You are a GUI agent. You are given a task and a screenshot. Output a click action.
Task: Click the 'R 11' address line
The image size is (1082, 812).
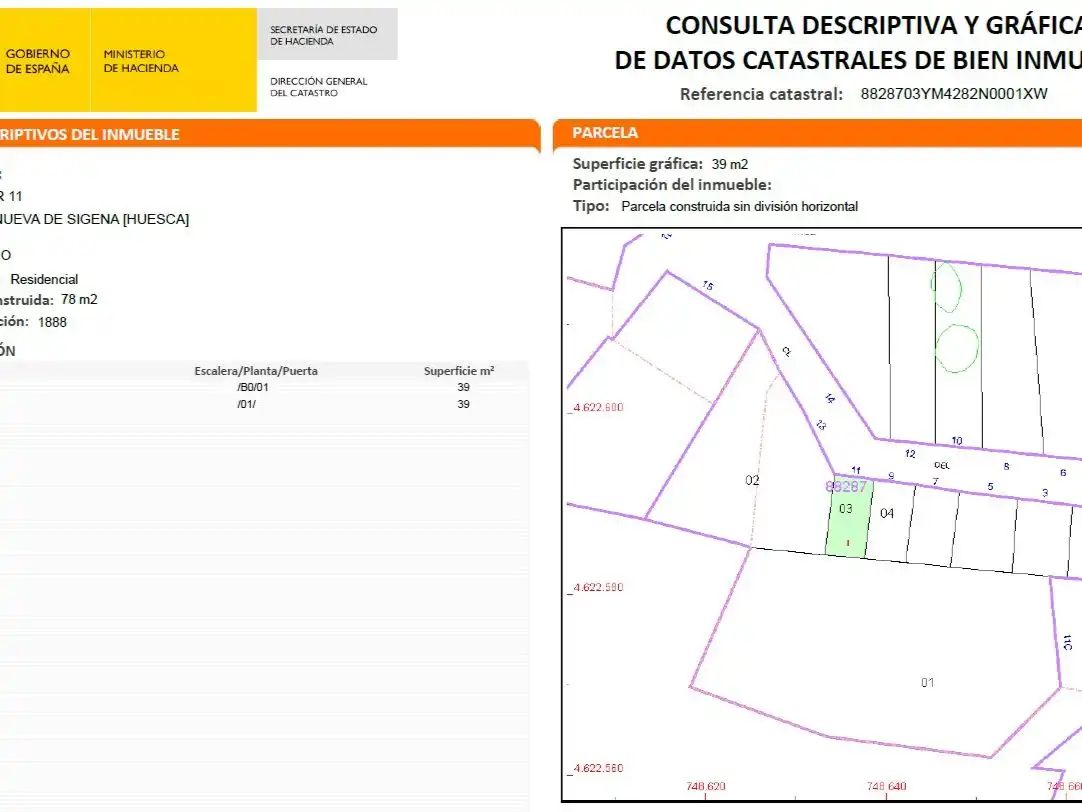point(11,197)
